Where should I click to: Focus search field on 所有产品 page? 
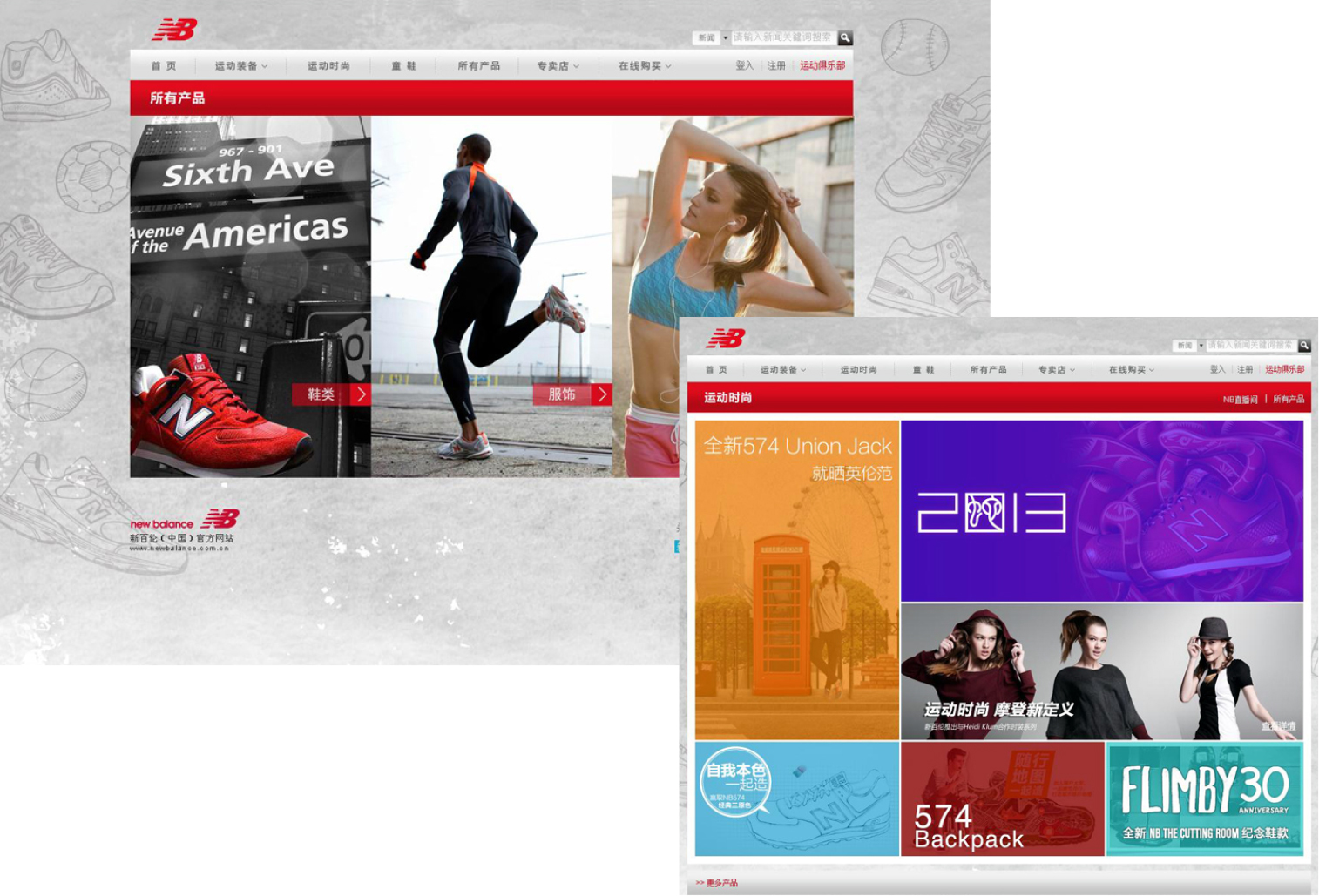coord(784,38)
